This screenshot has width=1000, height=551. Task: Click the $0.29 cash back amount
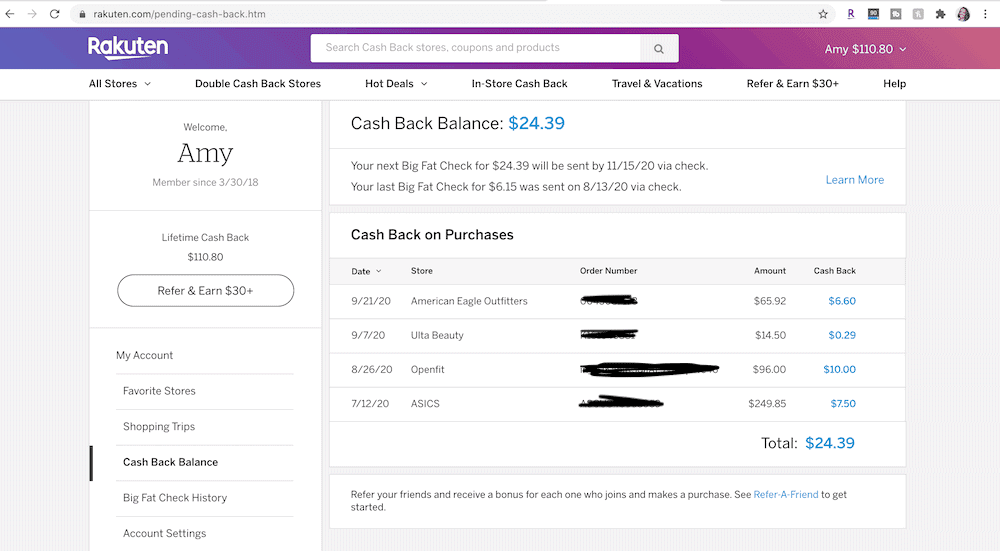[x=842, y=335]
